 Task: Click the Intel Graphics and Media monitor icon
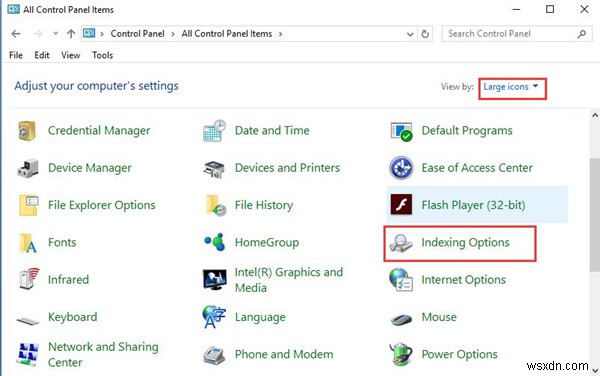(x=214, y=280)
